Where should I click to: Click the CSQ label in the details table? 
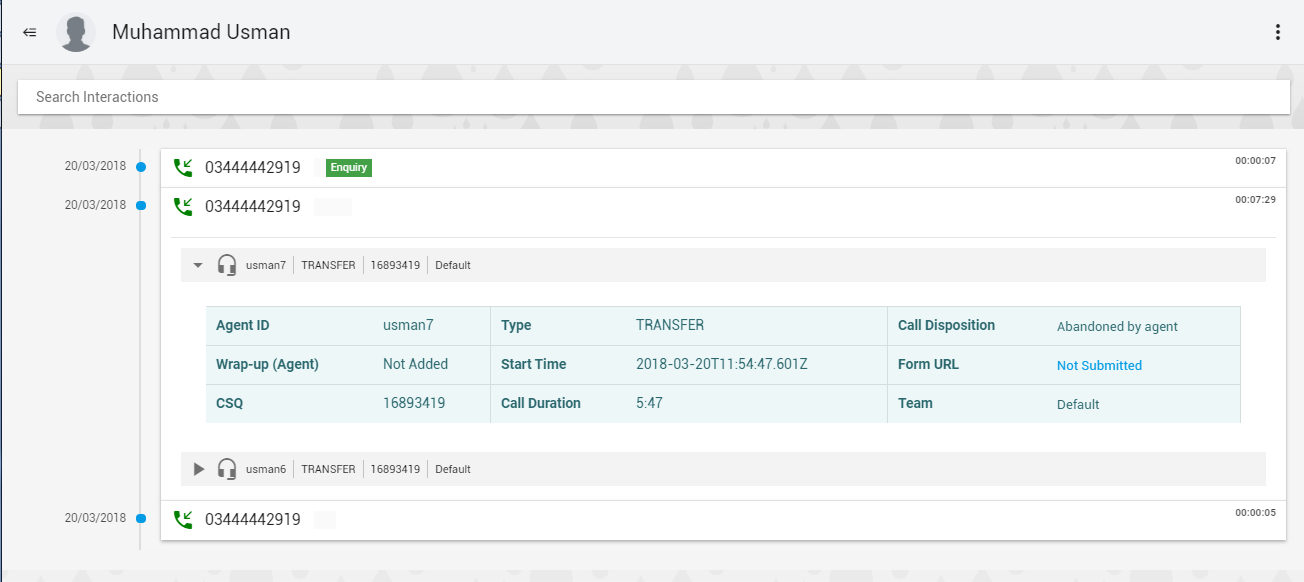[x=230, y=404]
